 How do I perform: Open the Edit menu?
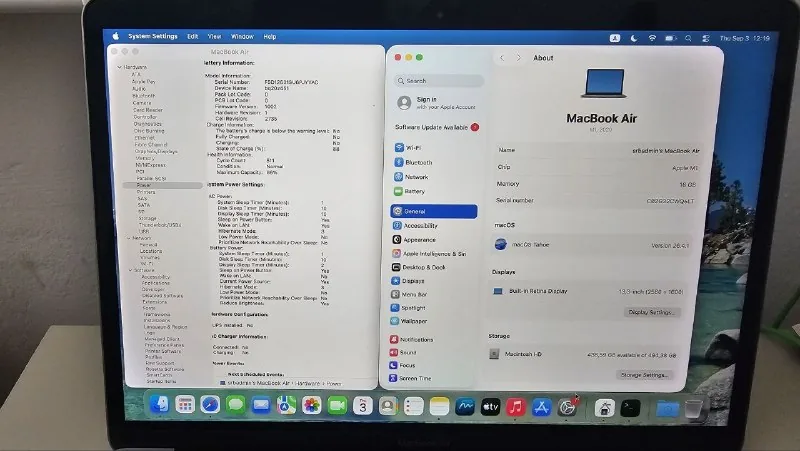[192, 36]
